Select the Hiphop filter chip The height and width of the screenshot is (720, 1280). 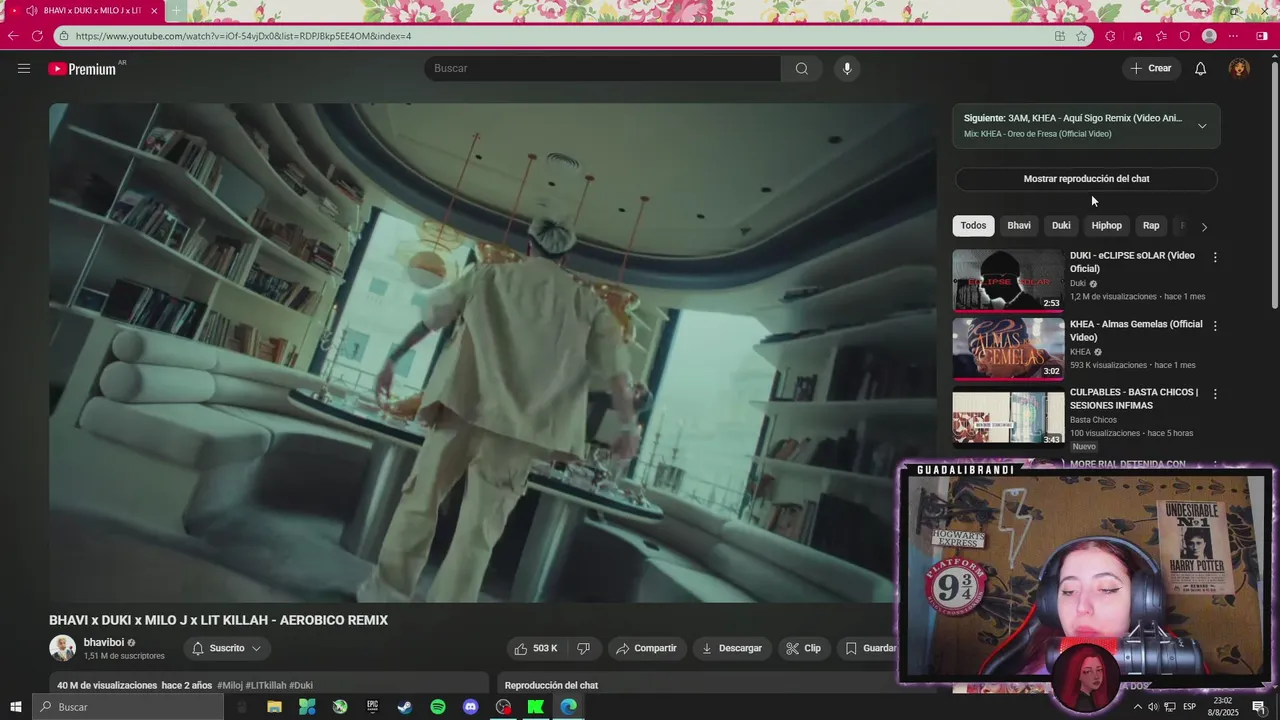click(1106, 226)
